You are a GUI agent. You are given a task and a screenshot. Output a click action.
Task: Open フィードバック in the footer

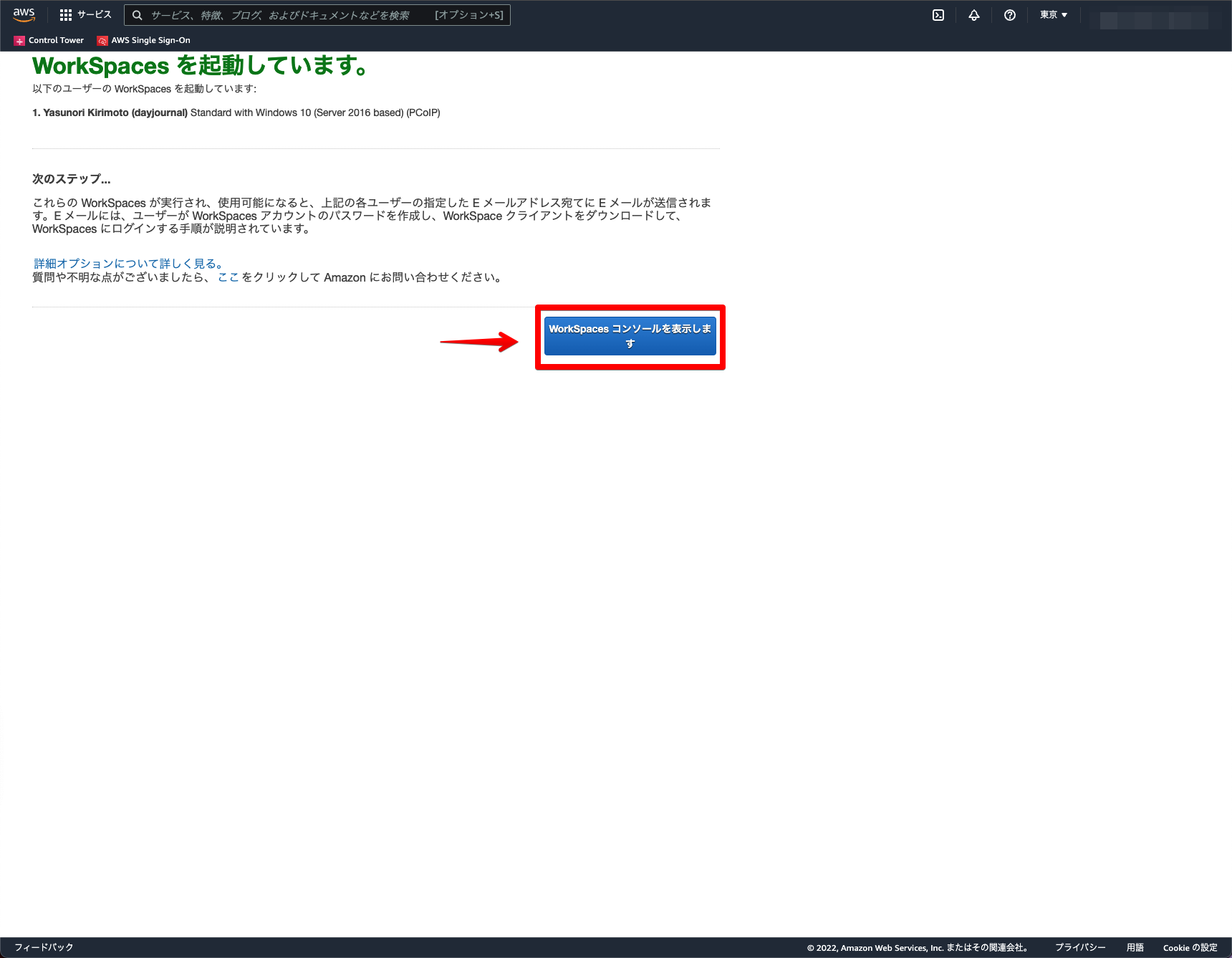click(x=44, y=947)
